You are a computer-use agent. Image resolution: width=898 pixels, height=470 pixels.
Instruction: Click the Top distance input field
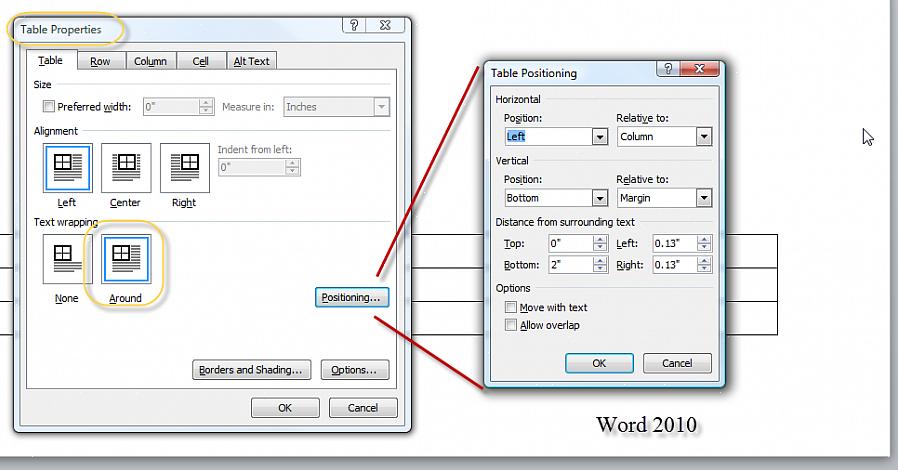pos(570,243)
